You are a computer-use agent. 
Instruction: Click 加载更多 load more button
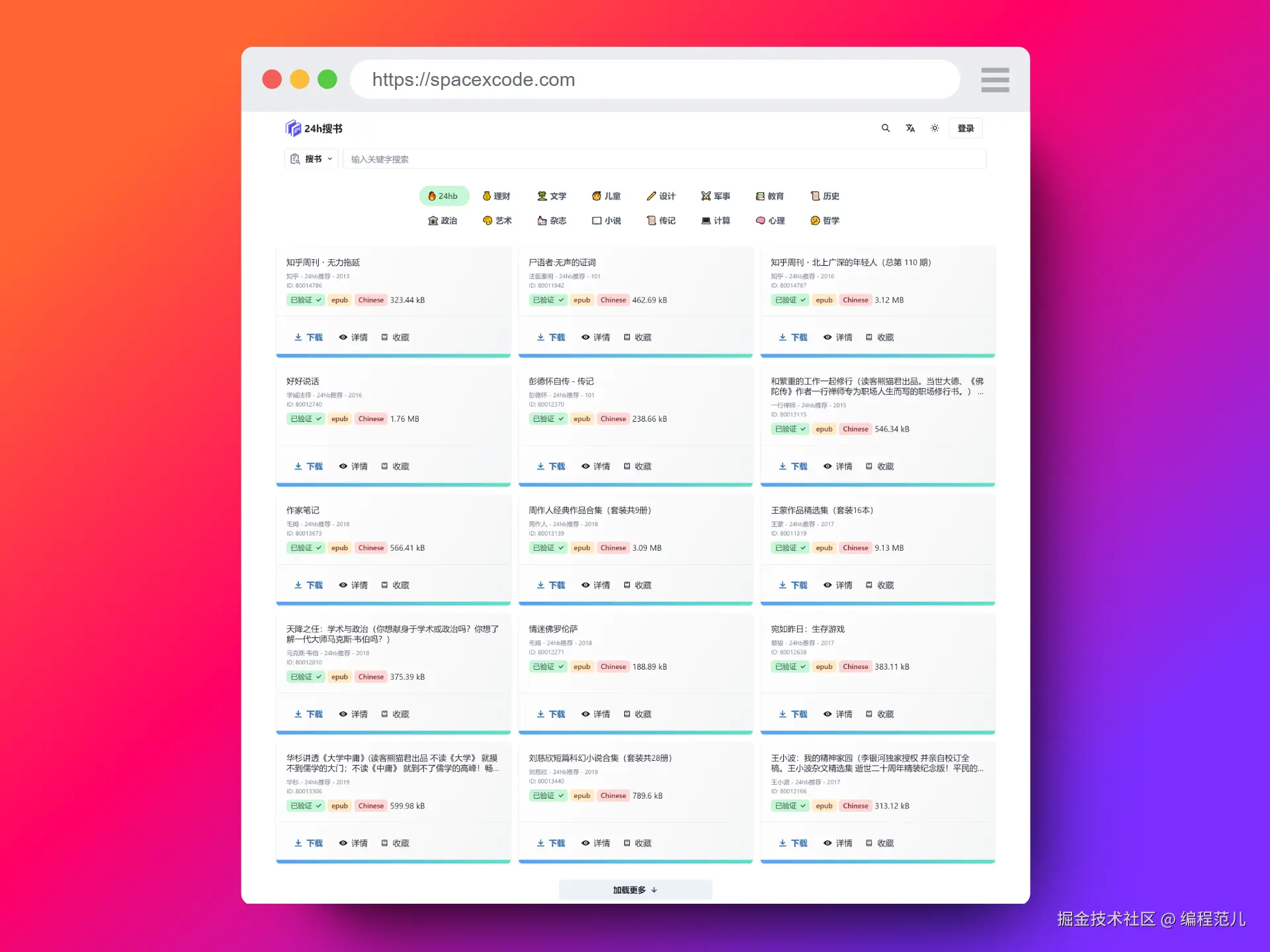pos(635,890)
